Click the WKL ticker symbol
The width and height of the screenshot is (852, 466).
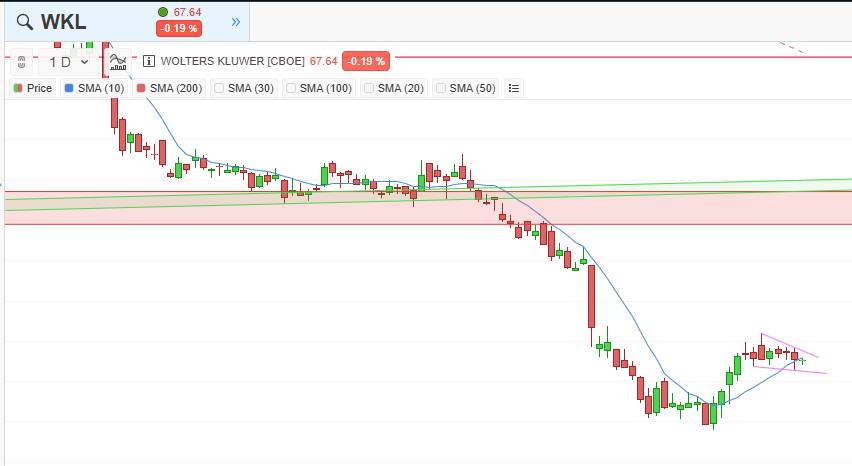pos(64,22)
